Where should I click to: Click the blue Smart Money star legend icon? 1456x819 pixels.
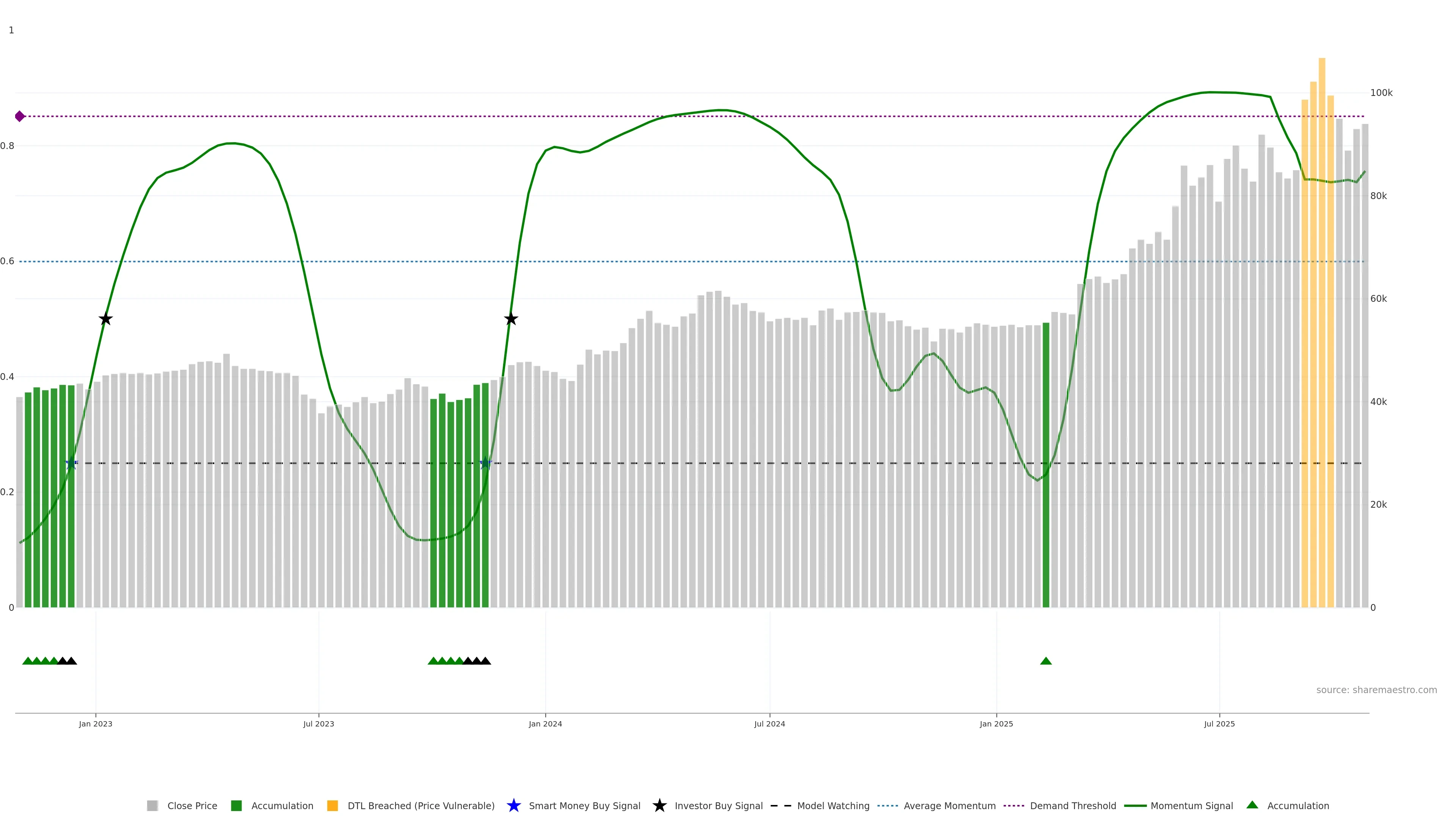coord(513,806)
